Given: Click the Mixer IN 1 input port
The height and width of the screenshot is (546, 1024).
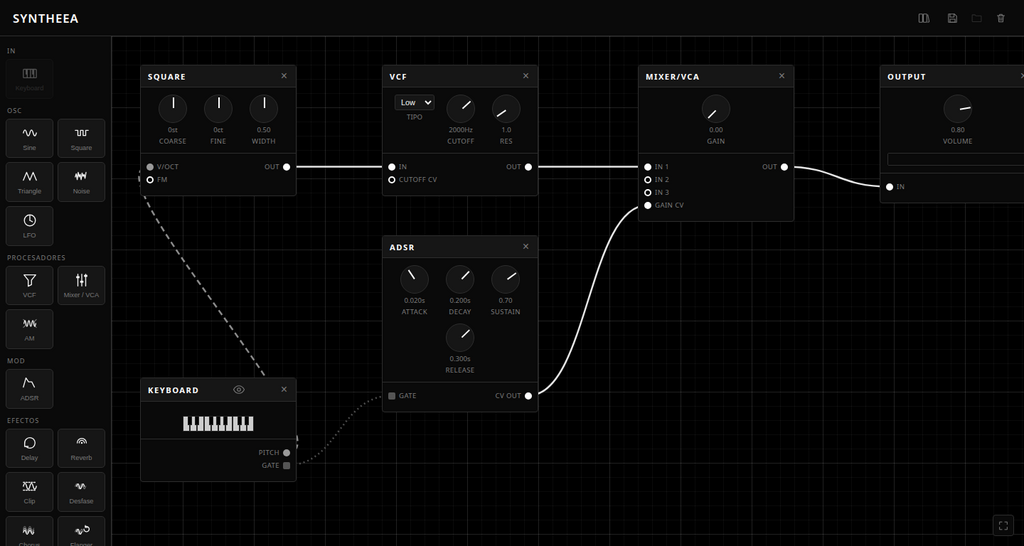Looking at the screenshot, I should tap(648, 167).
